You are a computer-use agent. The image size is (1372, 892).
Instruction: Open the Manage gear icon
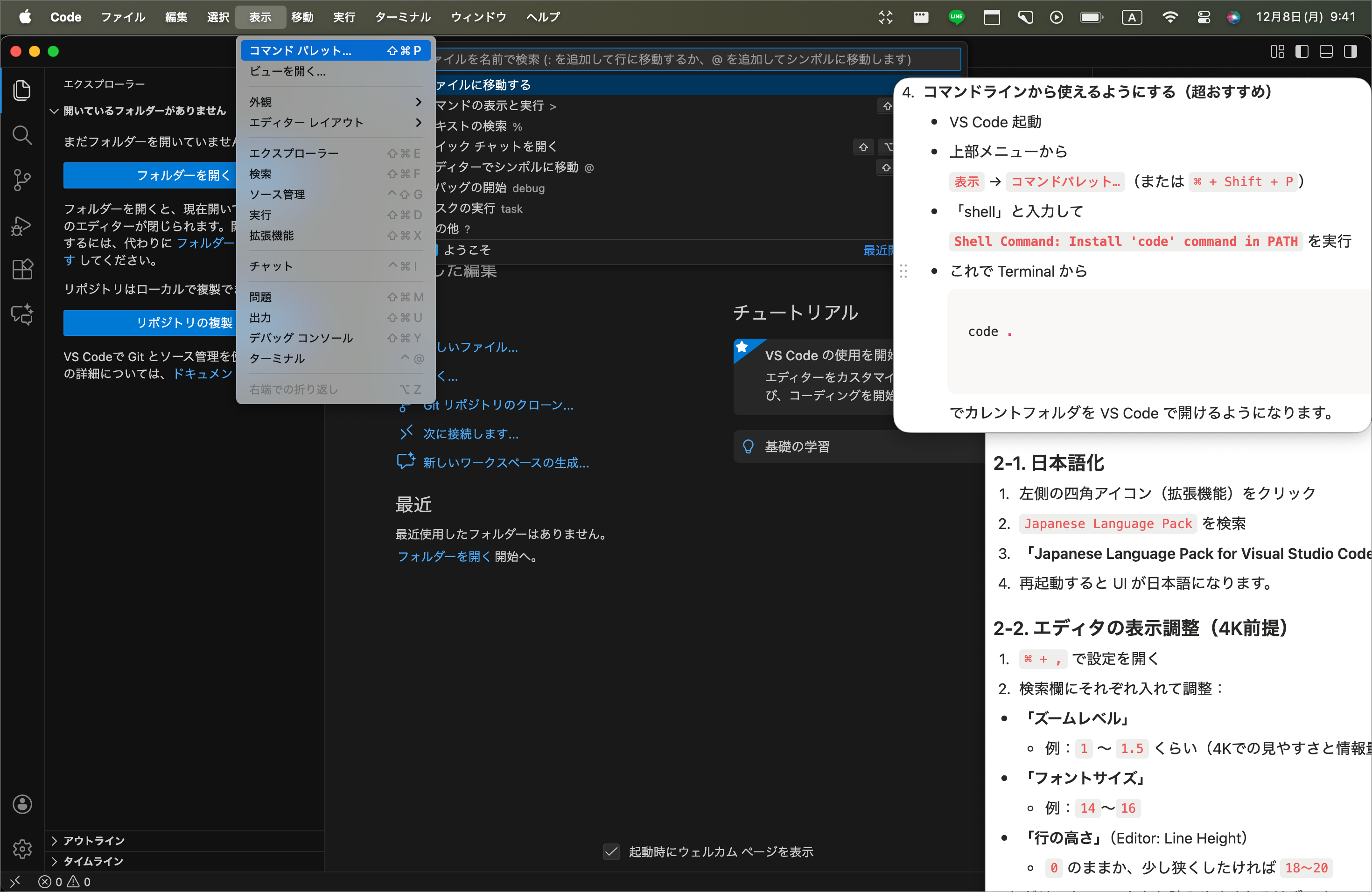pos(22,848)
